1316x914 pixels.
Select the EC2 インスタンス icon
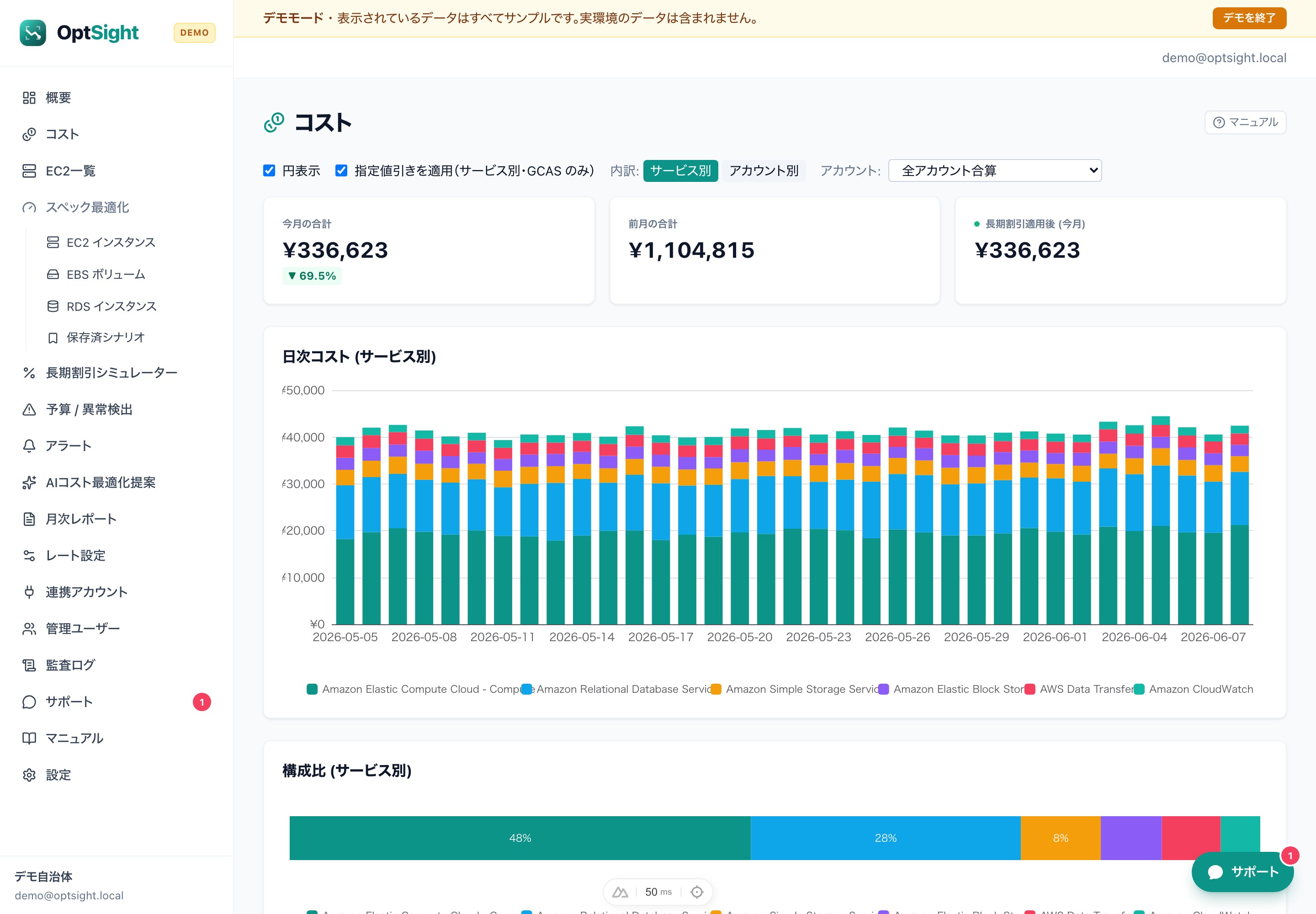point(53,242)
